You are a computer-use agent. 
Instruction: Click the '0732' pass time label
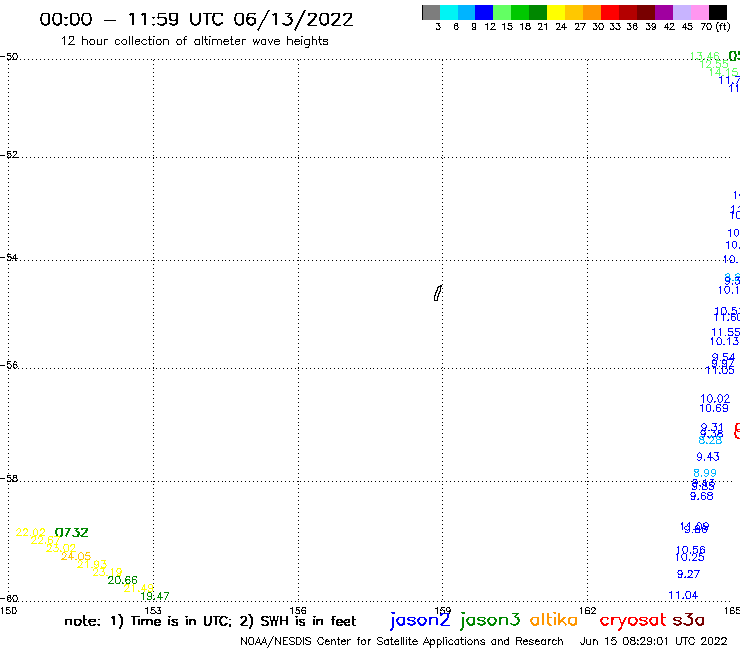(x=71, y=533)
